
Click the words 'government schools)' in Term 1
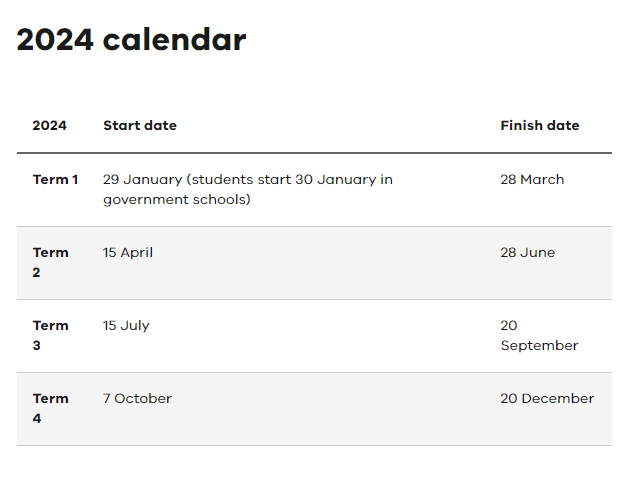176,200
